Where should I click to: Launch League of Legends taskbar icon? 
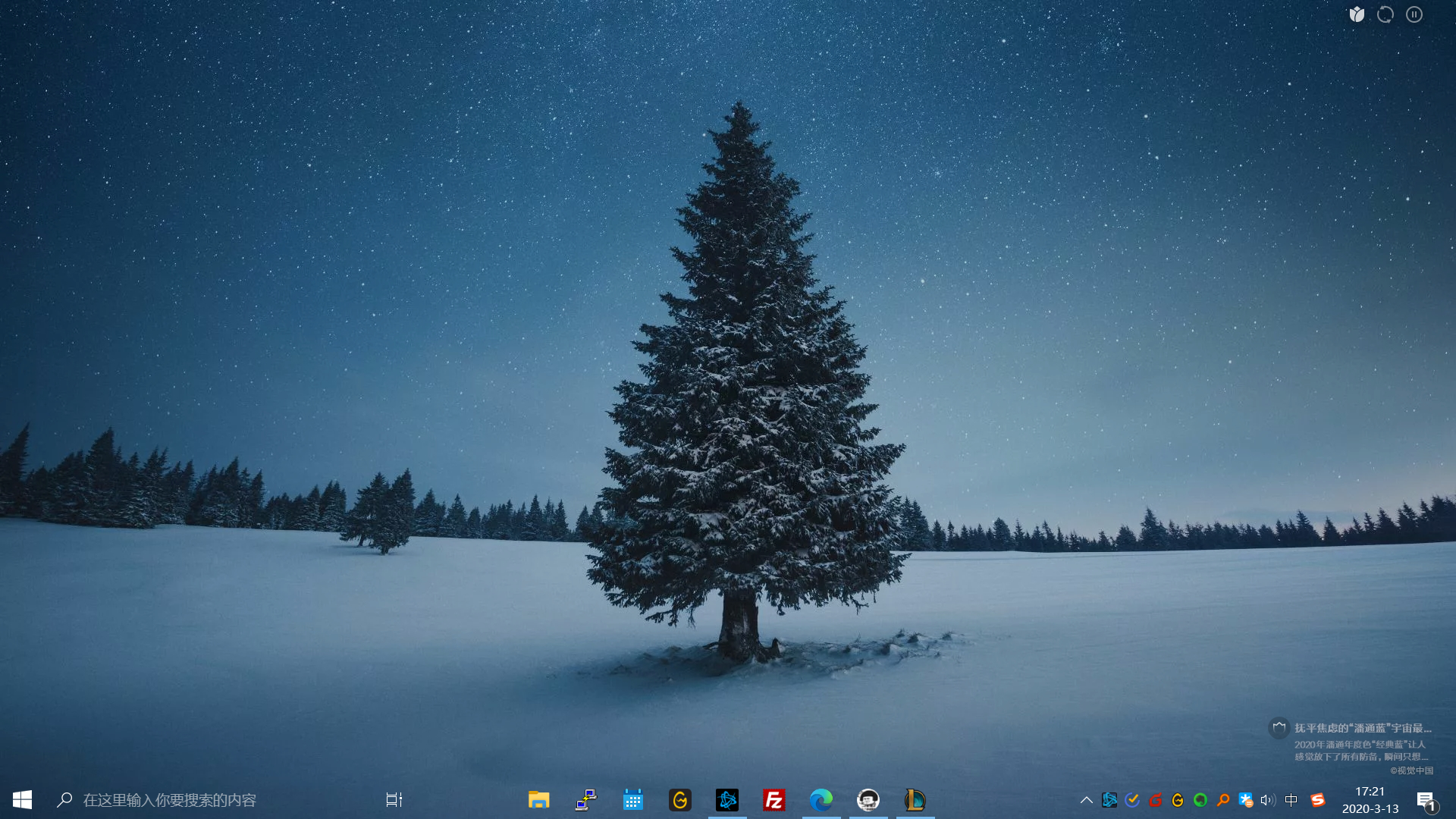pyautogui.click(x=915, y=800)
